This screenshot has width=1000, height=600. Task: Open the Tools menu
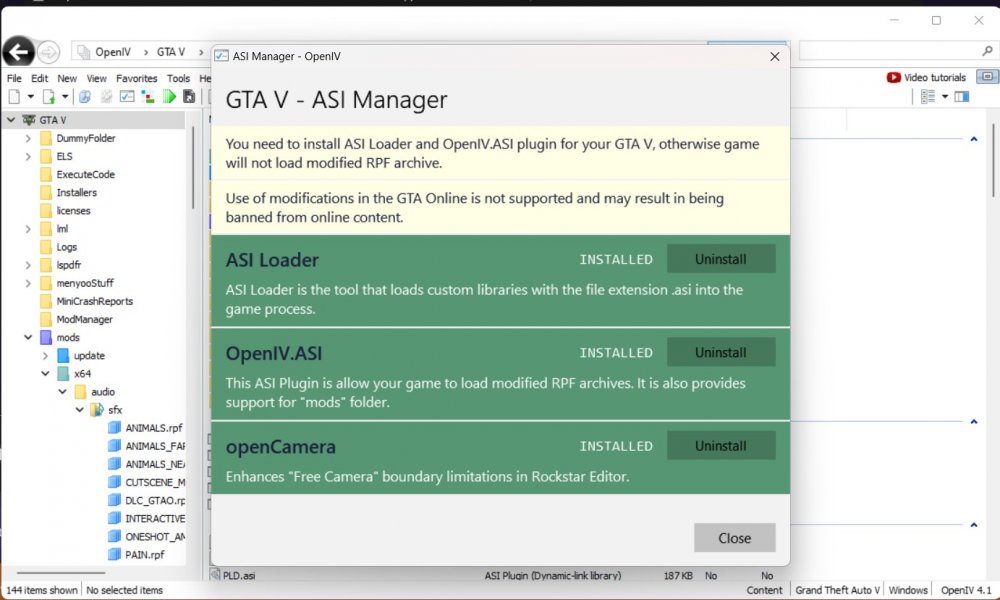tap(179, 78)
